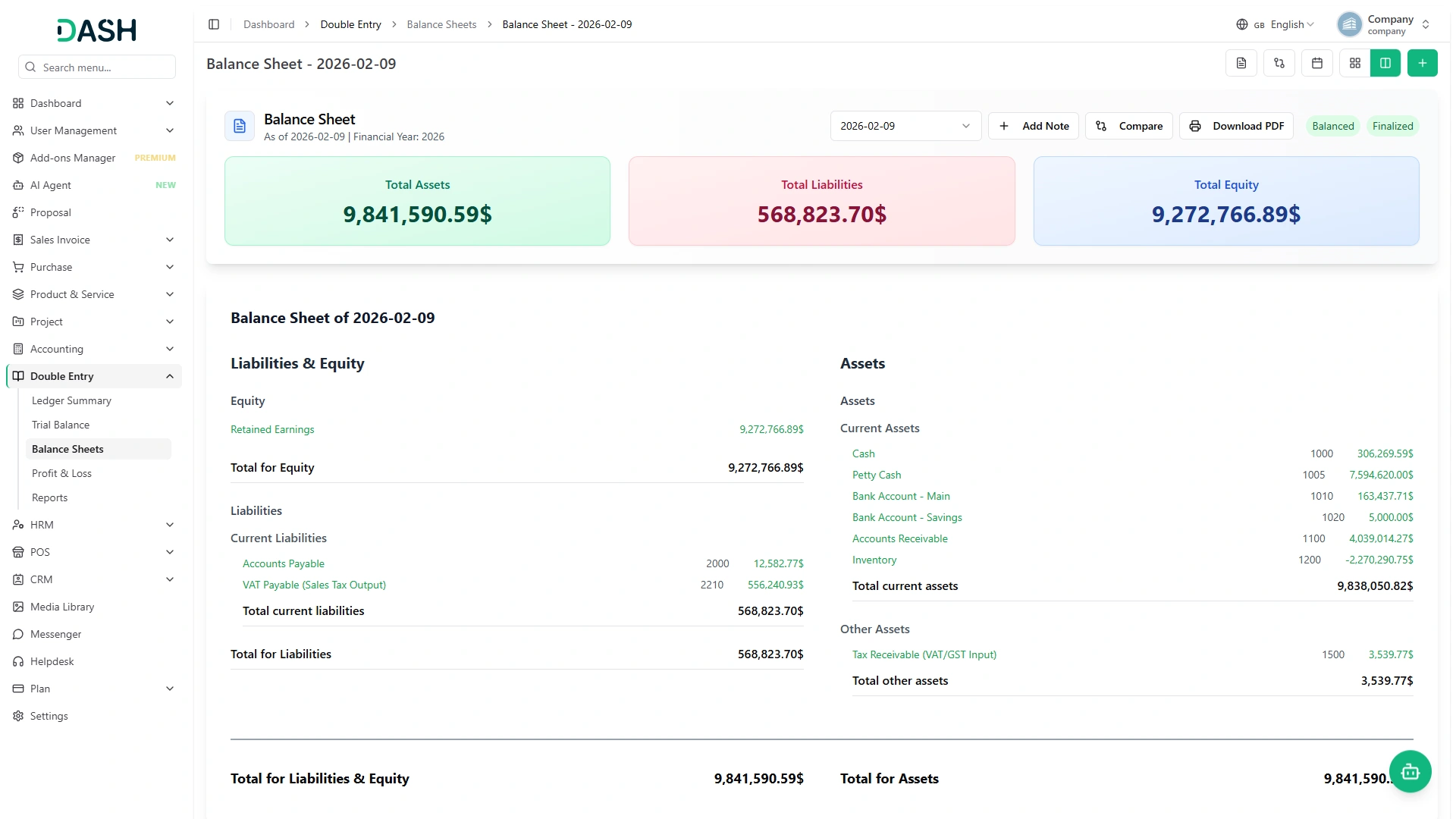Focus the Search menu input field
This screenshot has width=1456, height=819.
(x=97, y=67)
